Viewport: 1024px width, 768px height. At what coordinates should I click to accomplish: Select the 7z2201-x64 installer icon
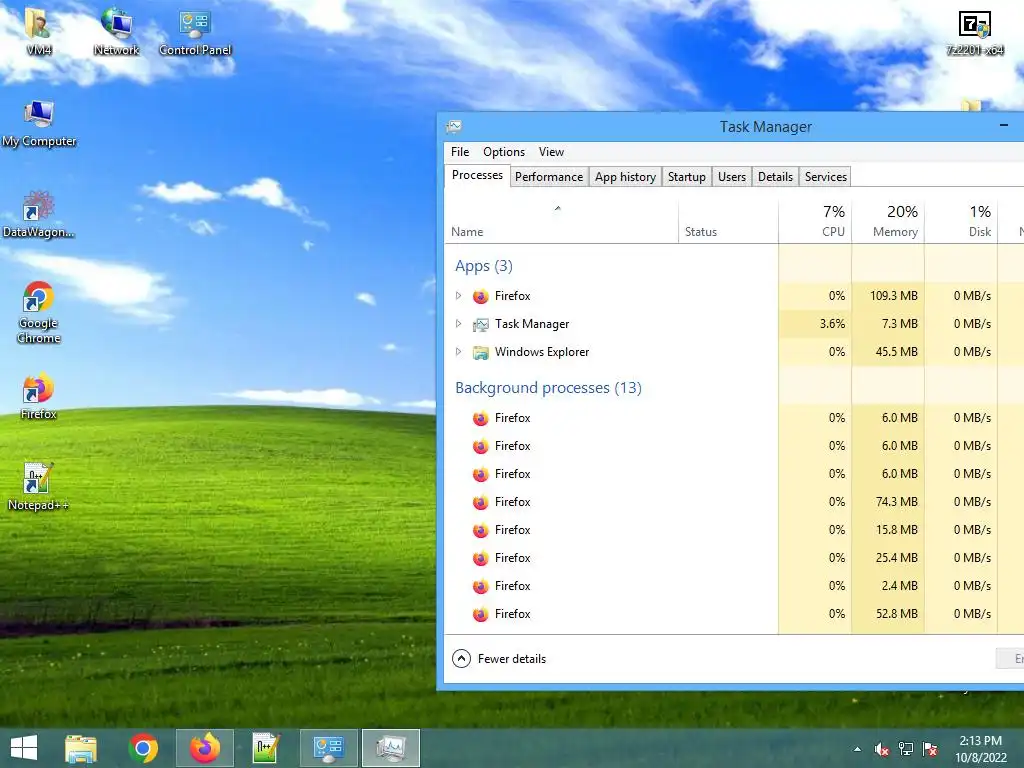974,31
